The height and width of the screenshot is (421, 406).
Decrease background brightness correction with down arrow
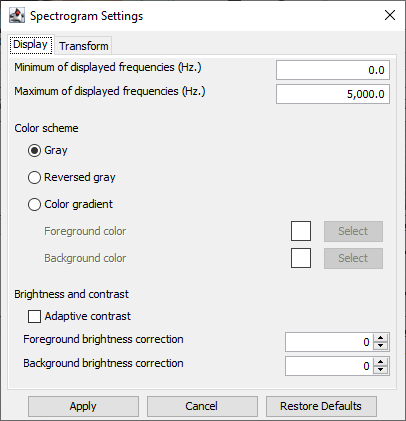pyautogui.click(x=381, y=370)
